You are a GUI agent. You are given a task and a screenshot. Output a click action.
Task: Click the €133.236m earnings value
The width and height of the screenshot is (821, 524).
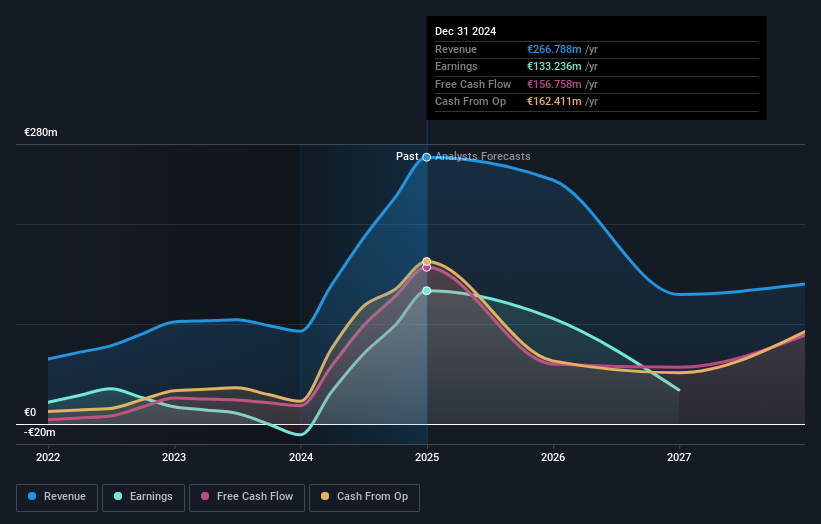tap(554, 66)
